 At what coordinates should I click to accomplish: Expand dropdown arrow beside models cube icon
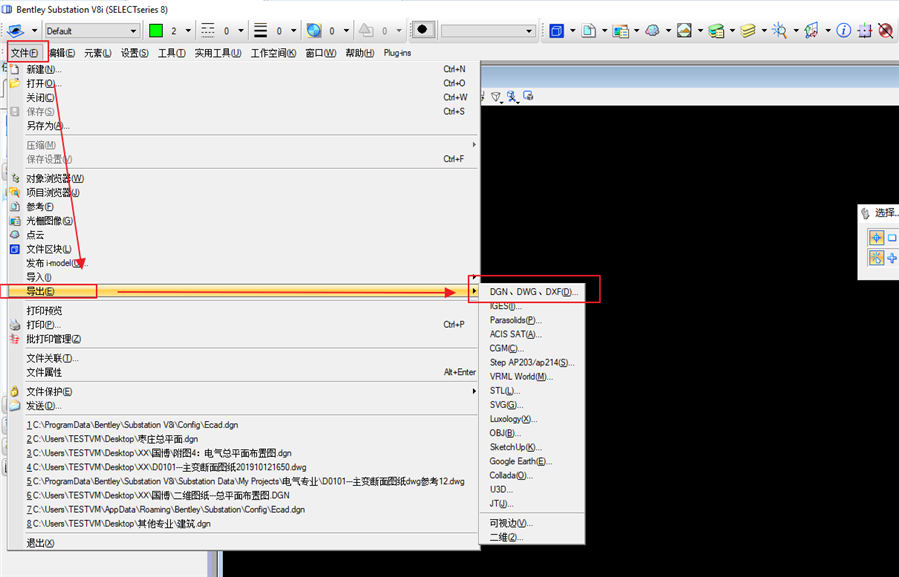click(572, 30)
